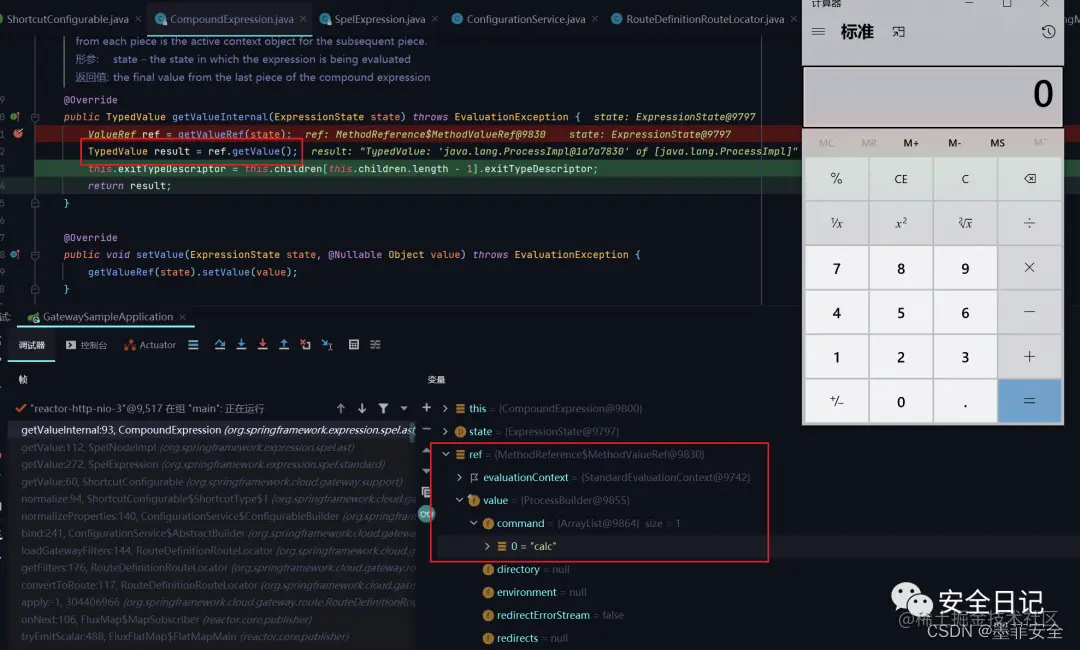This screenshot has width=1080, height=650.
Task: Collapse the 'command' ArrayList node
Action: pyautogui.click(x=474, y=523)
